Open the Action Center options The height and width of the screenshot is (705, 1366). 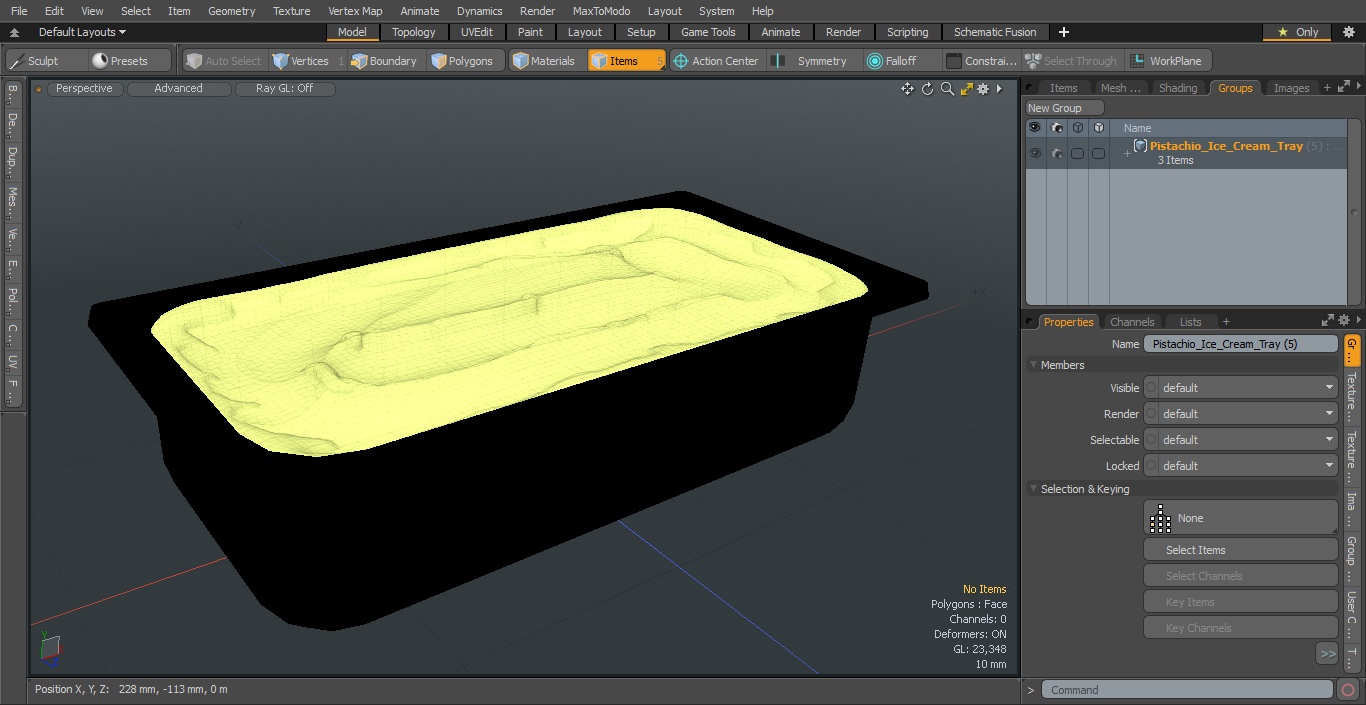pos(716,61)
